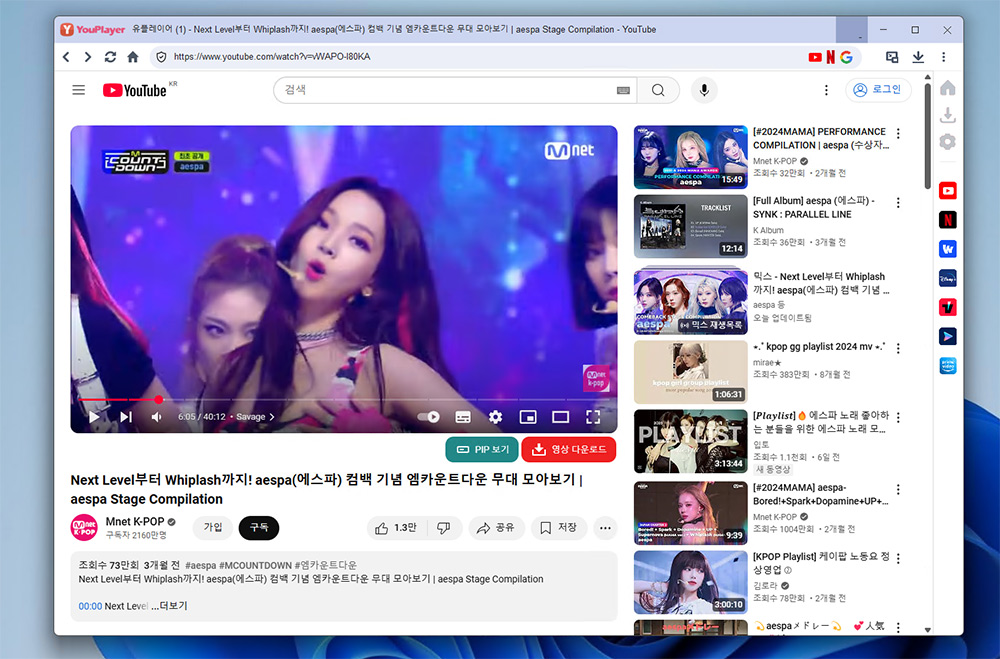Dislike the video with thumbs-down
The height and width of the screenshot is (659, 1000).
(443, 528)
